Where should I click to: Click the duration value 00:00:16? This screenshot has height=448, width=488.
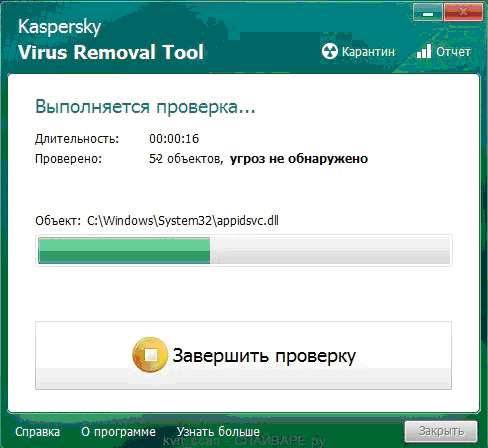174,139
